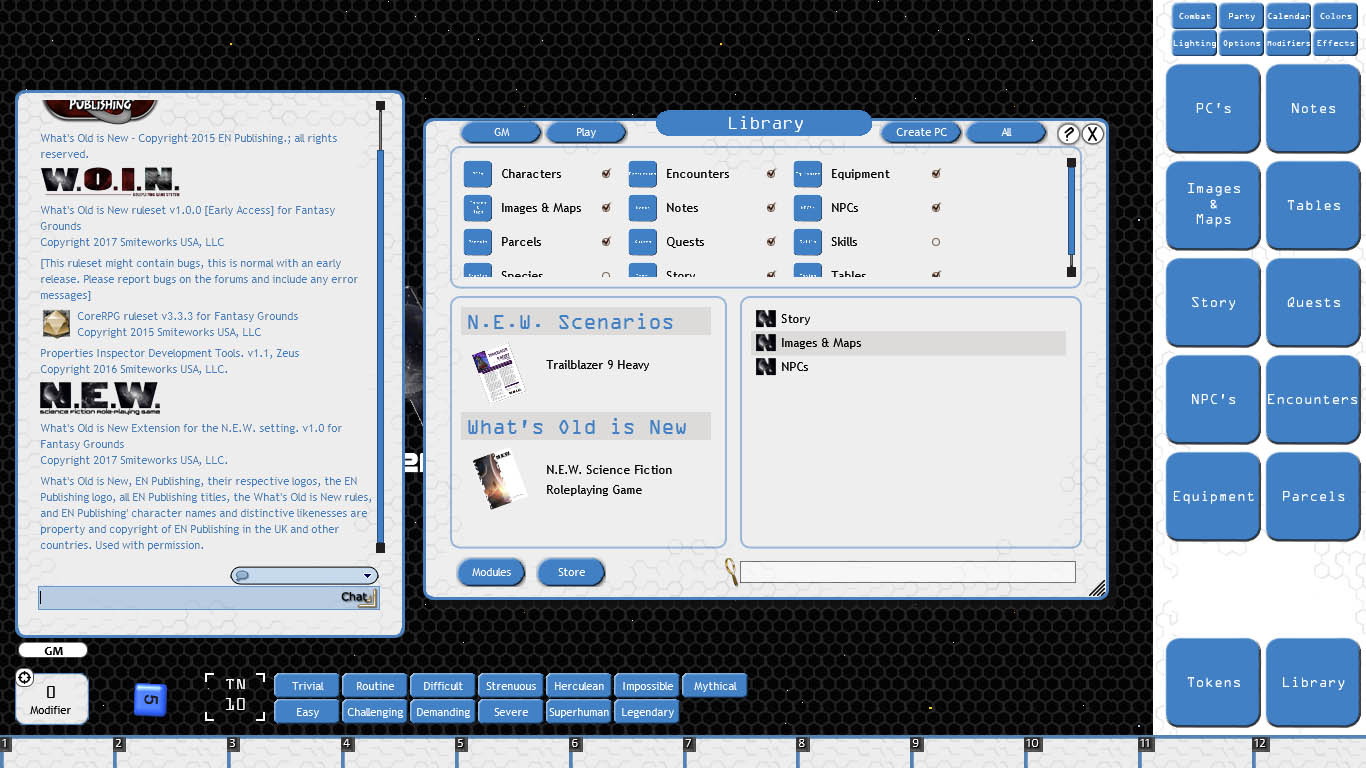Click inside the chat input field

click(x=180, y=597)
